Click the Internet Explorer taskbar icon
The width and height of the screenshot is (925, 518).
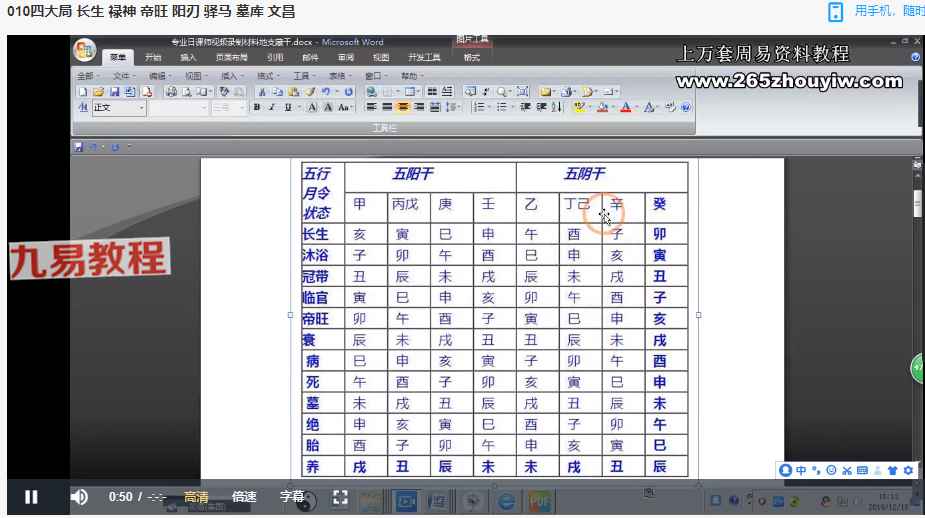[x=507, y=500]
